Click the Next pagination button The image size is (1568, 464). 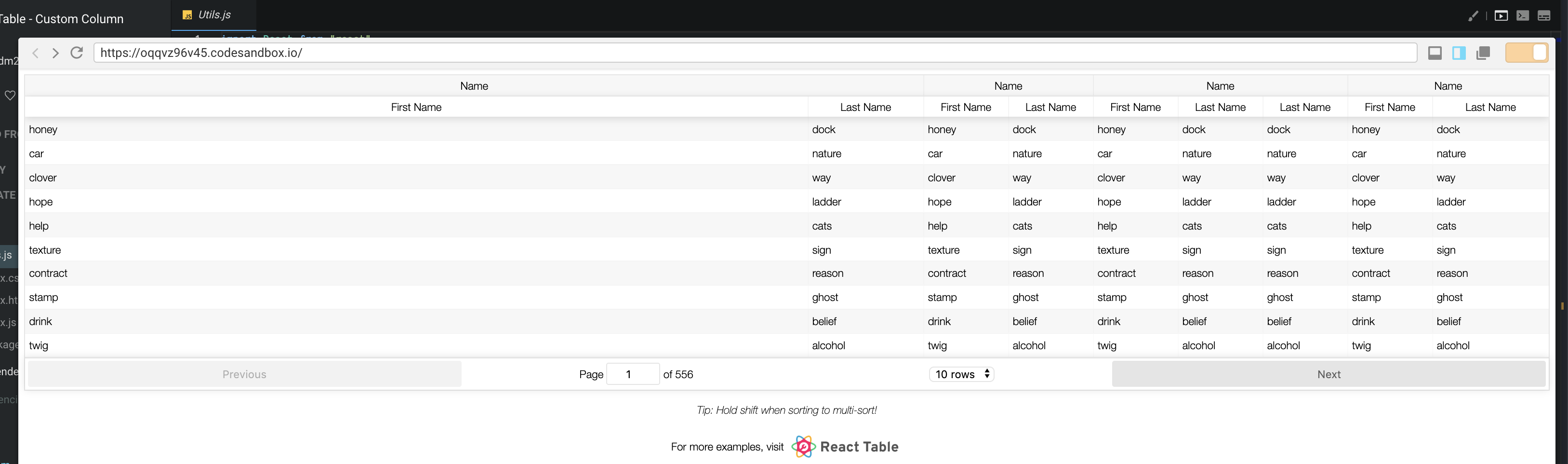1329,374
